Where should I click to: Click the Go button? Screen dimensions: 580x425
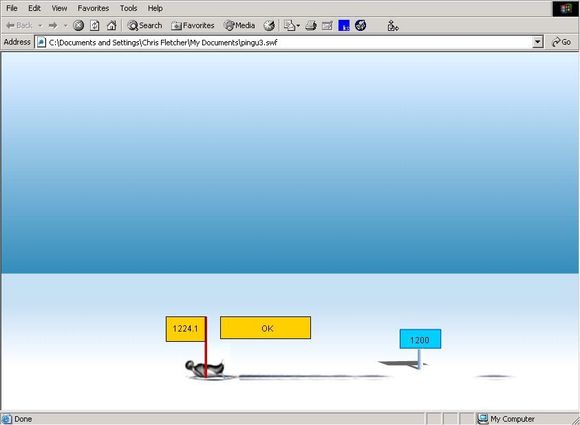coord(562,42)
